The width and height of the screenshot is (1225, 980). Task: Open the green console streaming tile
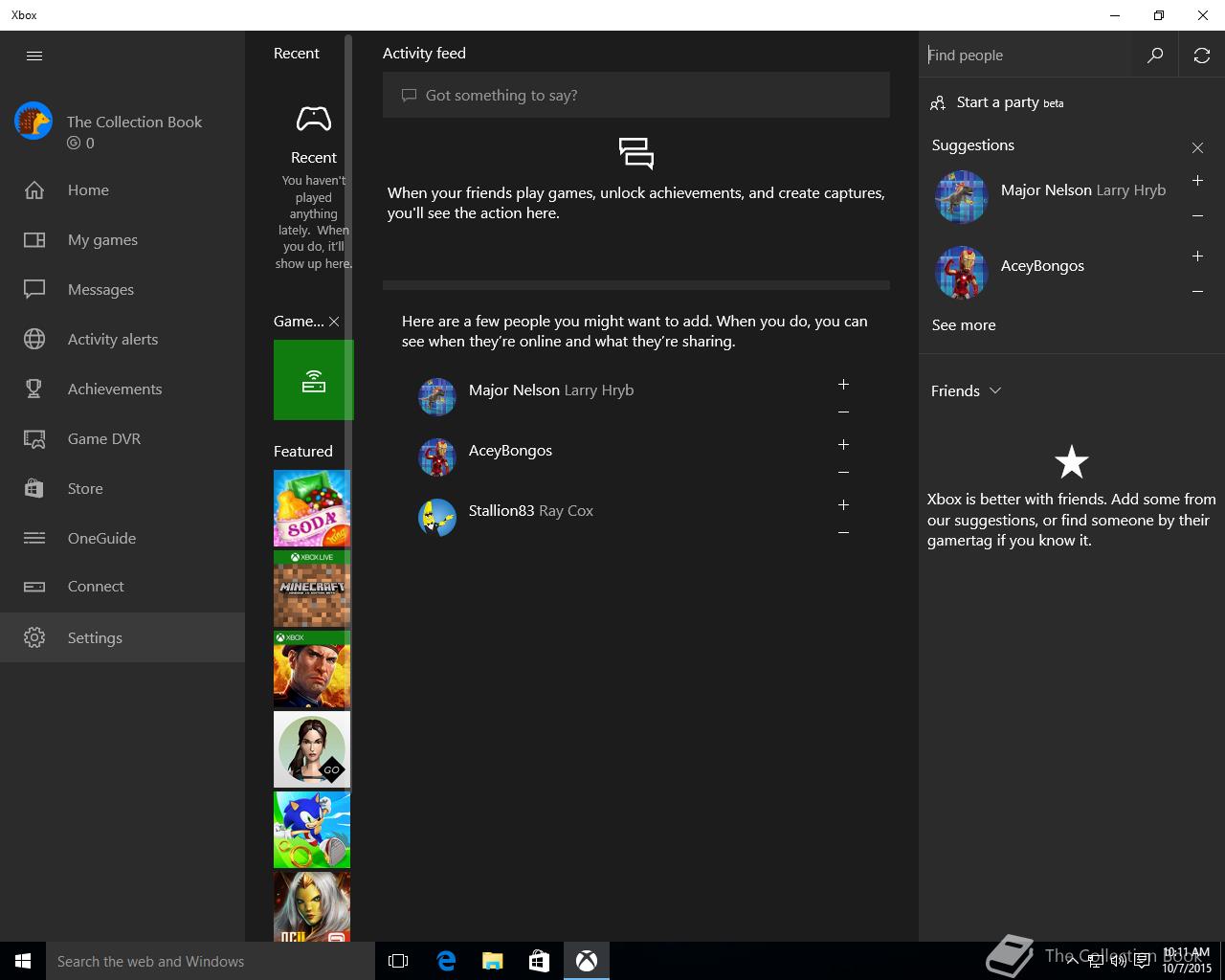pyautogui.click(x=313, y=380)
